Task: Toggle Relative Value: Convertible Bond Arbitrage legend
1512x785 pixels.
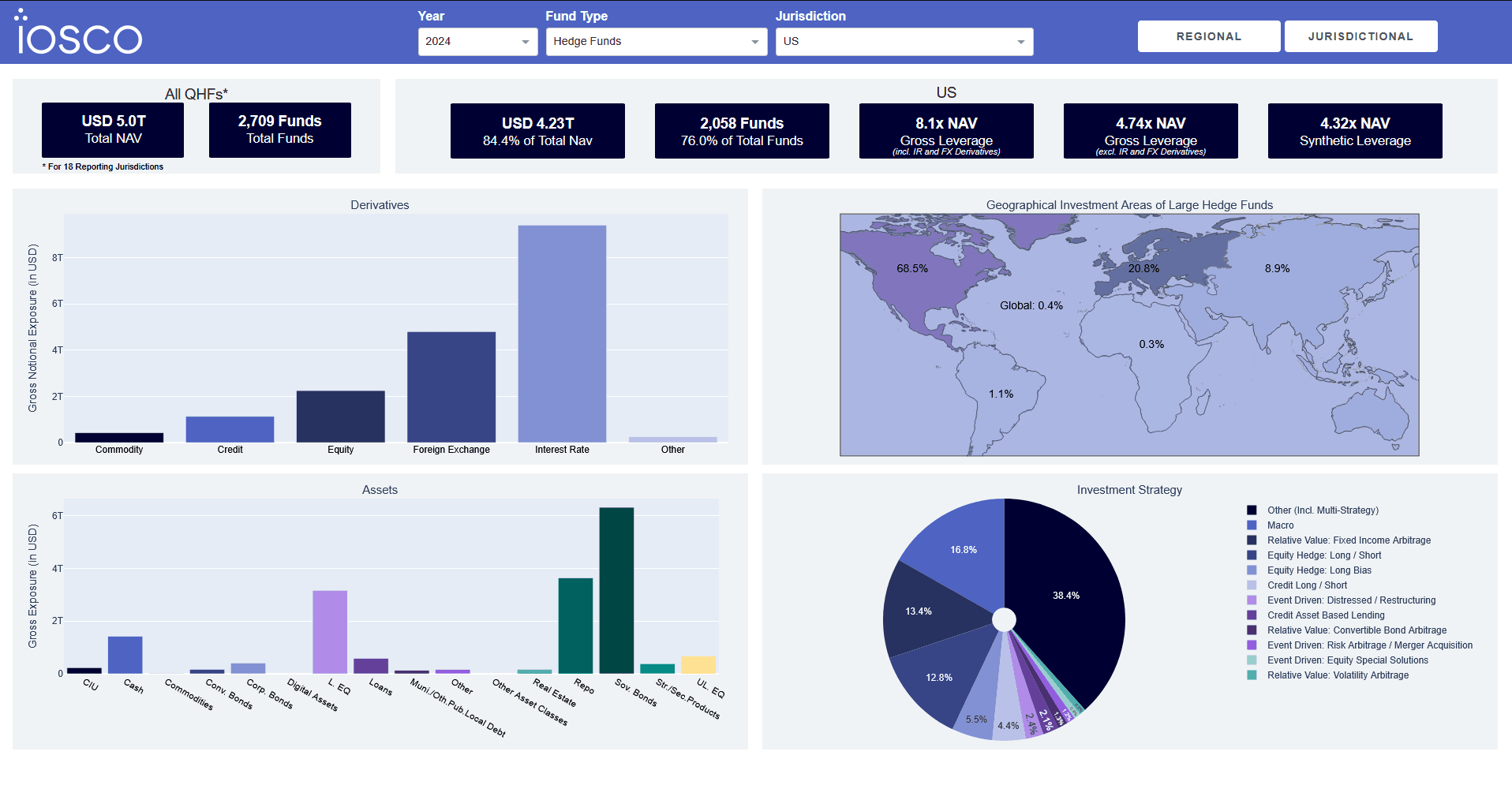Action: pos(1347,630)
